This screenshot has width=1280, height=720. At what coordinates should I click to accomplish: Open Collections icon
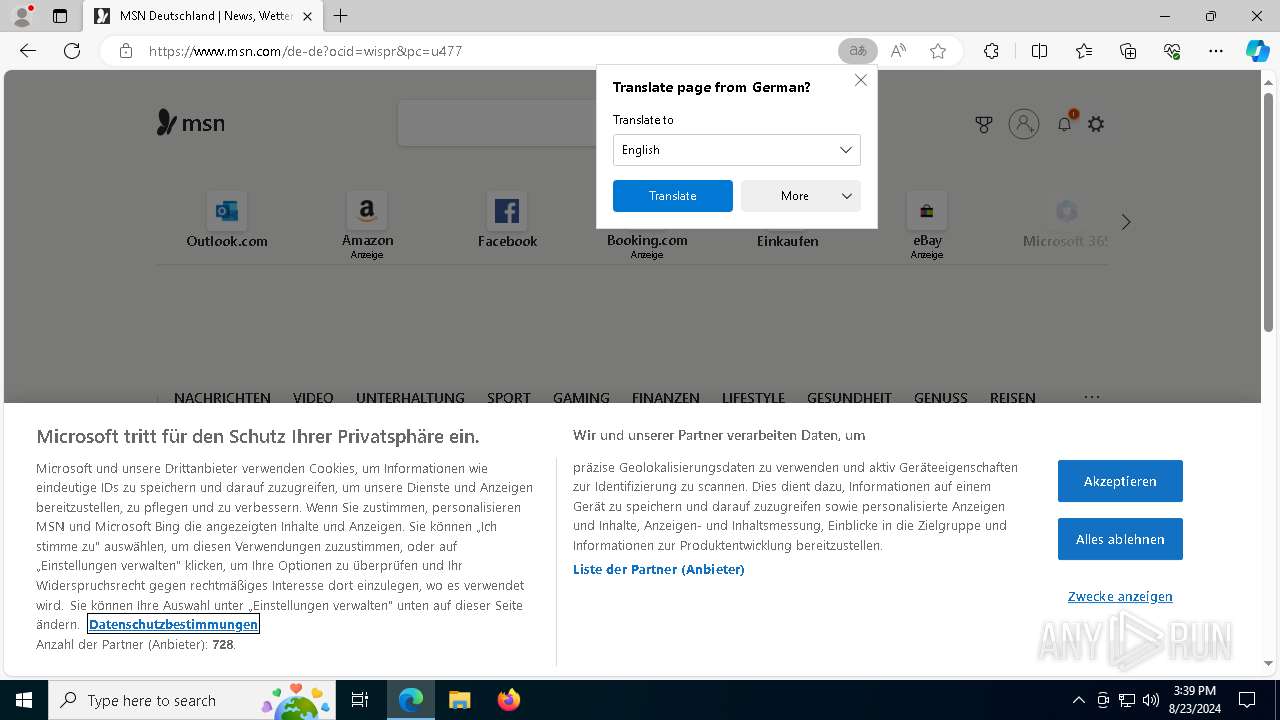point(1128,51)
